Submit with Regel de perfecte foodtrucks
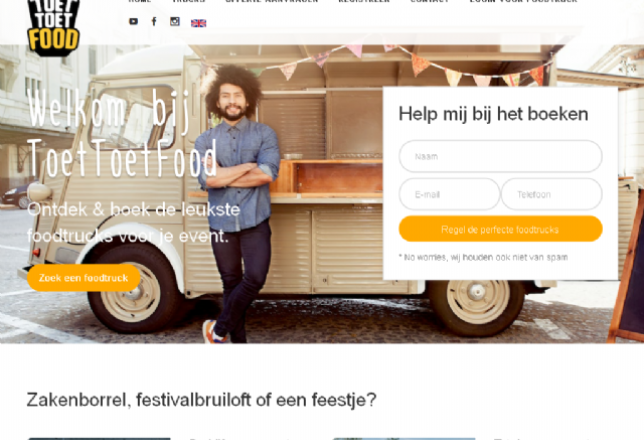The image size is (644, 440). (500, 229)
